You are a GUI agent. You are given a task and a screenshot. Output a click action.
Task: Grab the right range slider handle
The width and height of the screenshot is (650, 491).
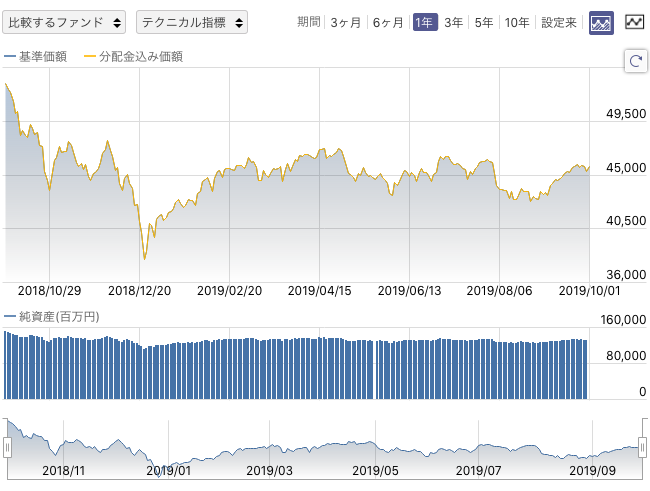click(x=642, y=448)
